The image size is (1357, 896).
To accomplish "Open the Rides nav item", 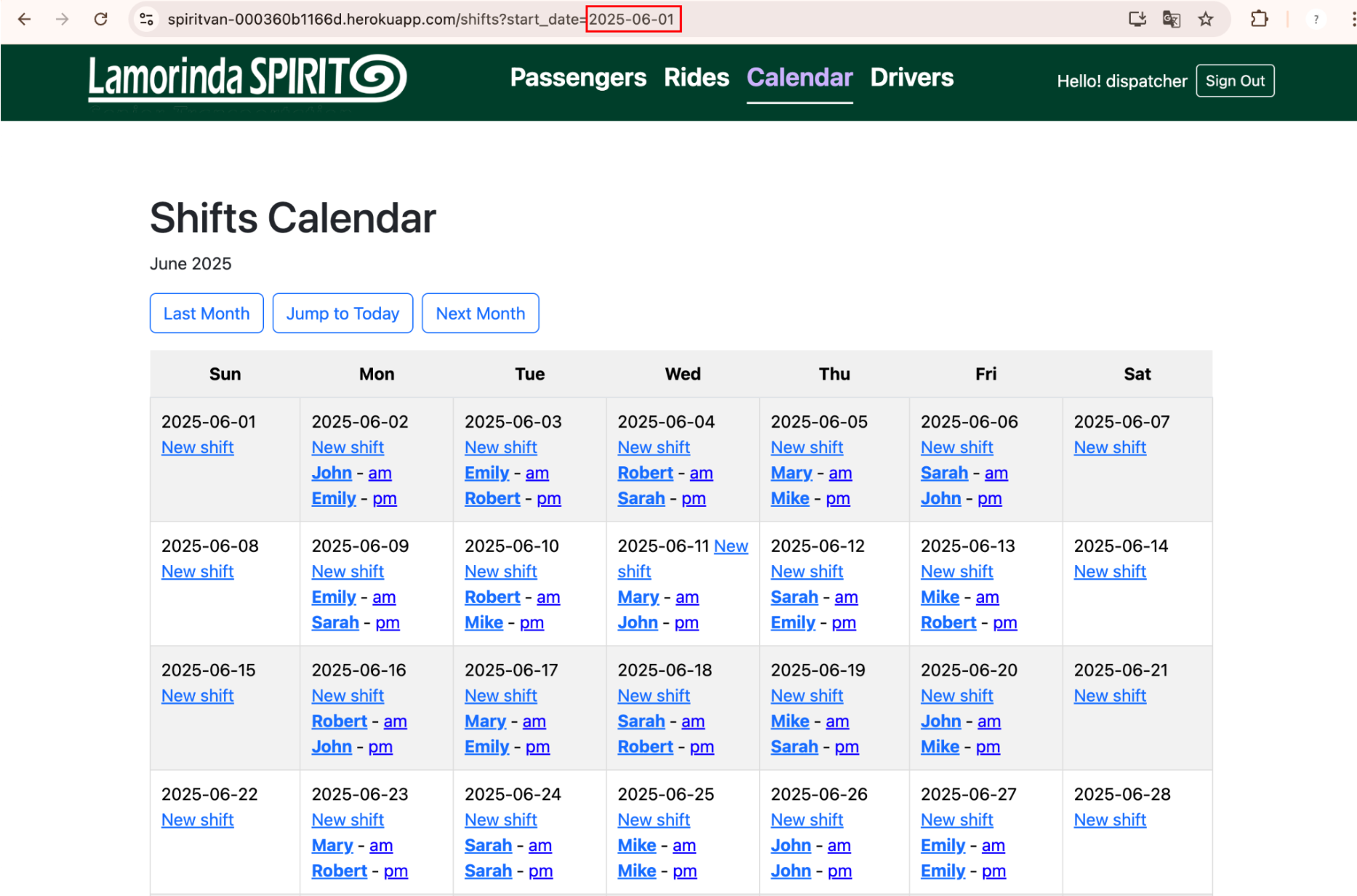I will [x=696, y=78].
